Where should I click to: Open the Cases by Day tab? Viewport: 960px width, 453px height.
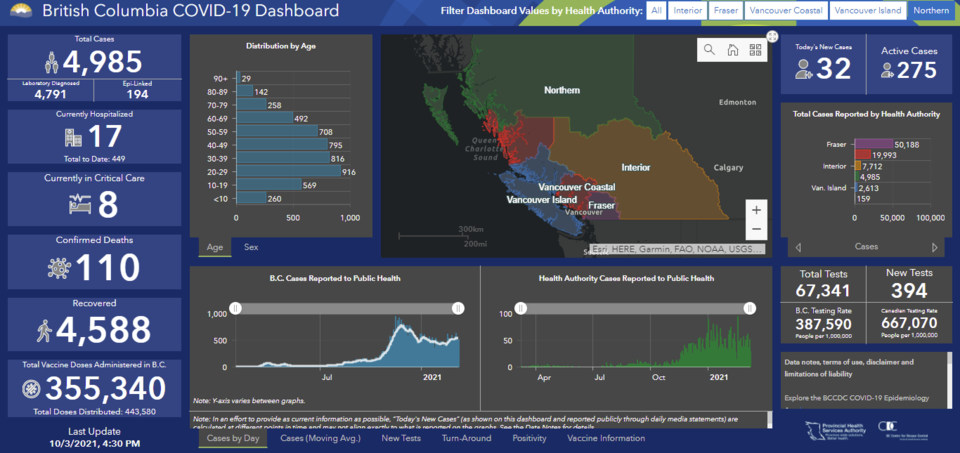pos(233,438)
